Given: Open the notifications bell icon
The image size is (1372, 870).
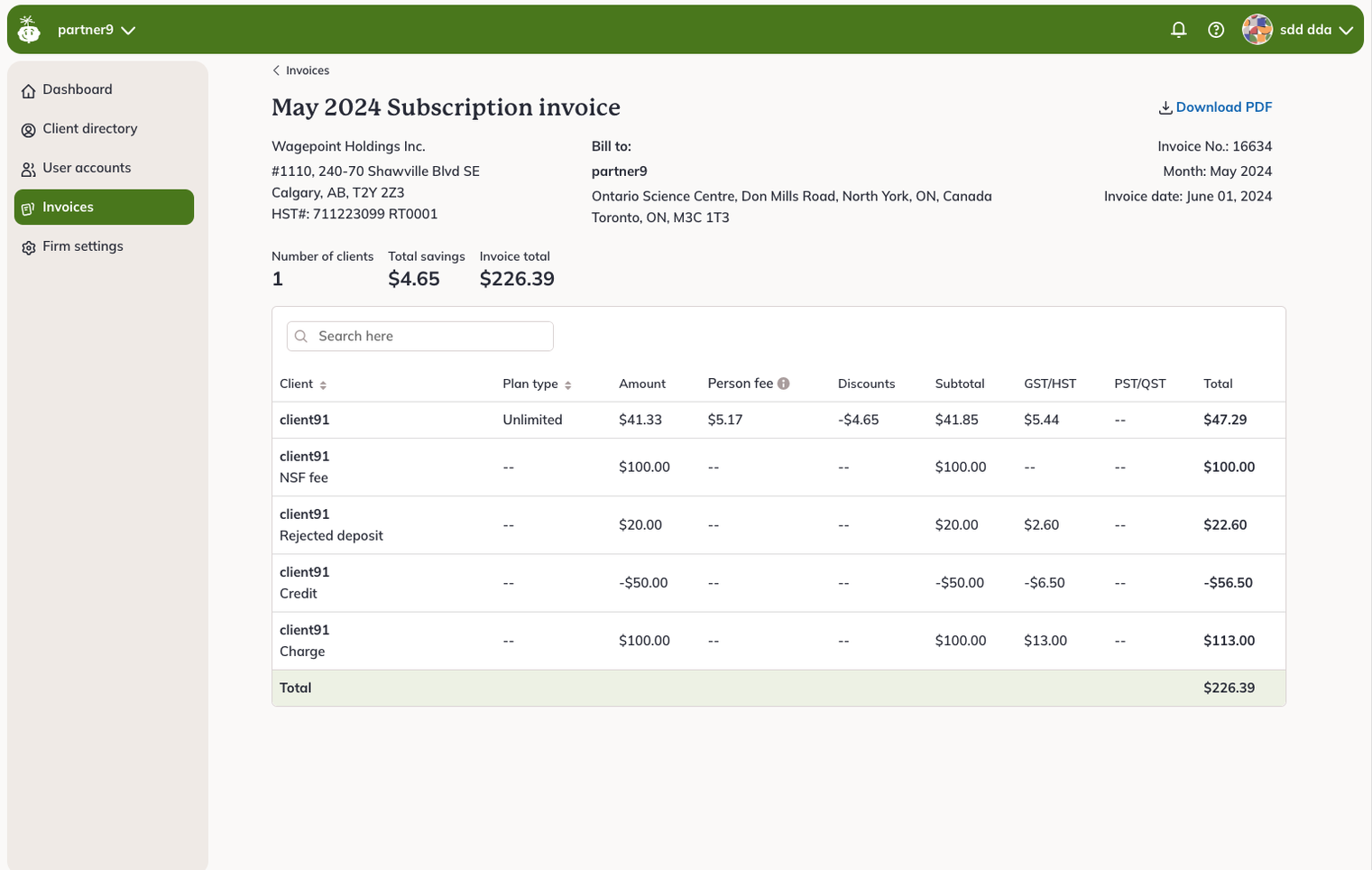Looking at the screenshot, I should pos(1178,30).
